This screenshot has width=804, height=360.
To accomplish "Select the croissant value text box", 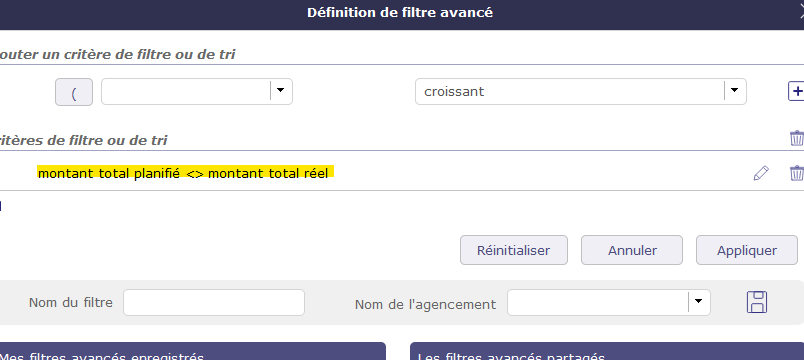I will tap(570, 92).
